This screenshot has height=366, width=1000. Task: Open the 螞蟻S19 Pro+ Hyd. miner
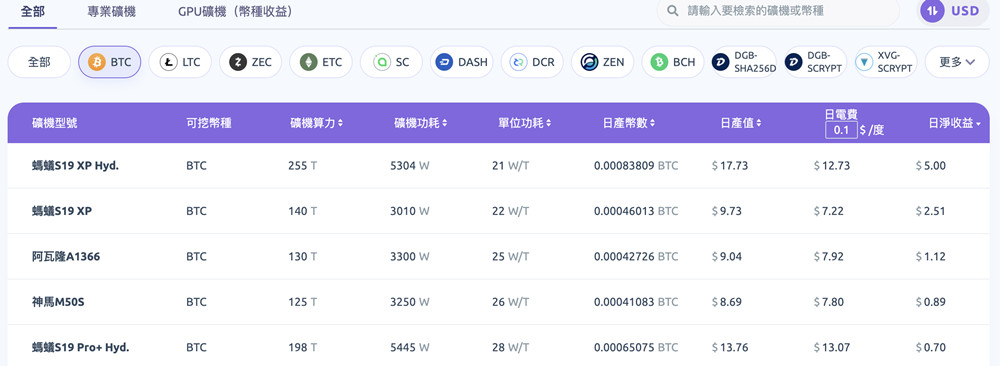80,348
